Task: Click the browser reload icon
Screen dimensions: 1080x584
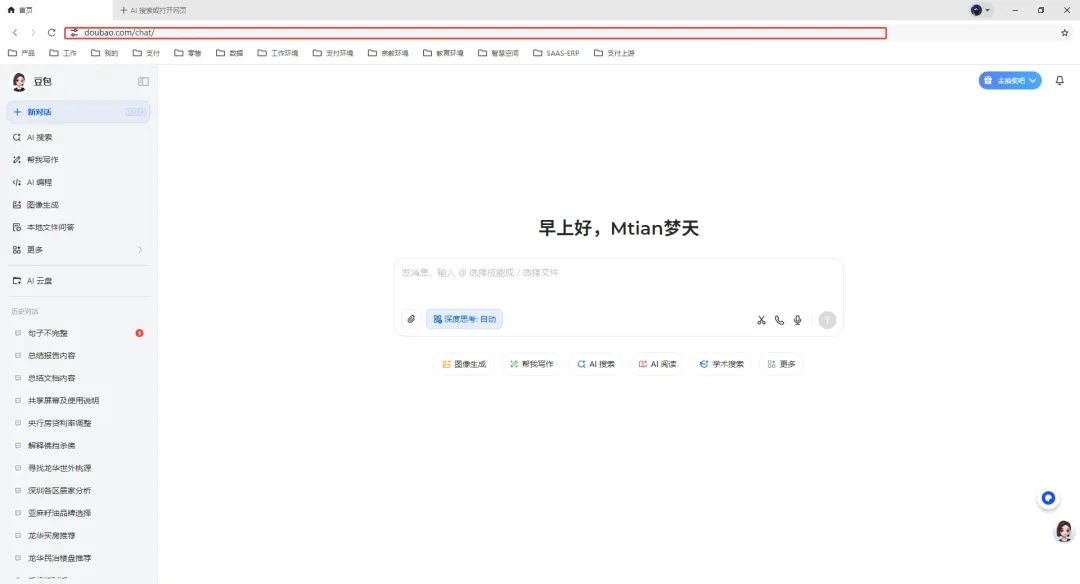Action: tap(51, 33)
